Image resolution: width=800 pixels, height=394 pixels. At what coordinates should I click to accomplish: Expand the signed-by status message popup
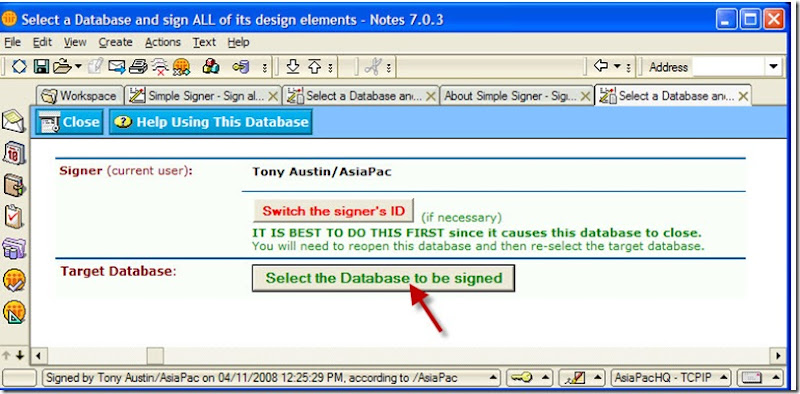point(492,378)
